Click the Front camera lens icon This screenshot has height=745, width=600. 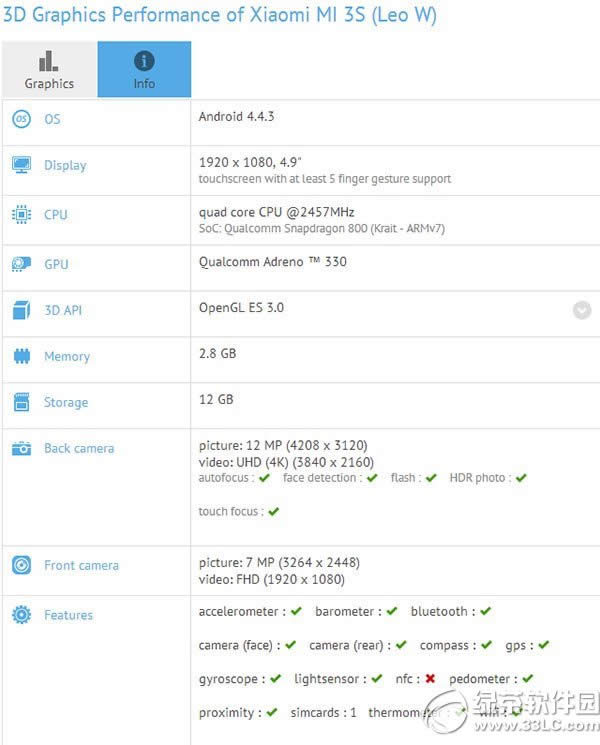pos(21,565)
